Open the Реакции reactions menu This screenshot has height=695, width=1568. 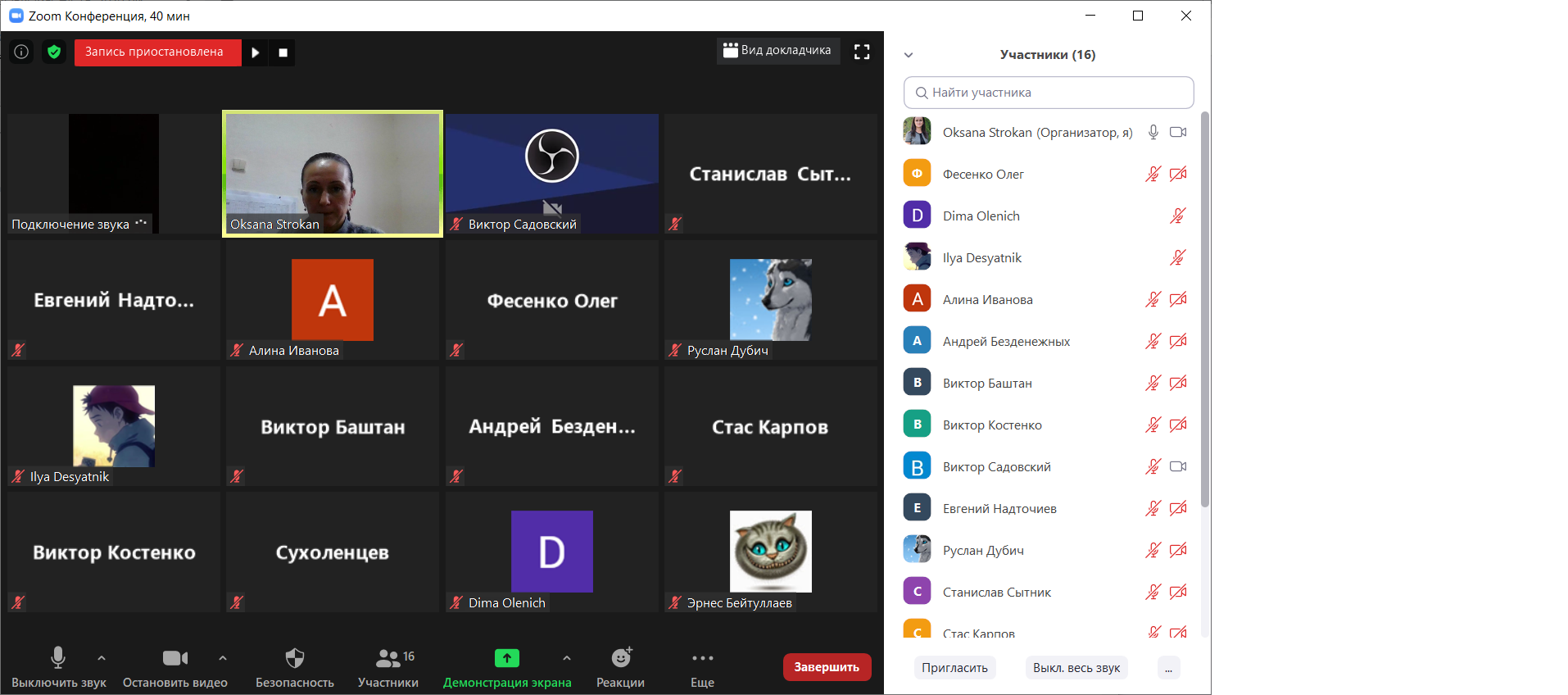point(620,667)
